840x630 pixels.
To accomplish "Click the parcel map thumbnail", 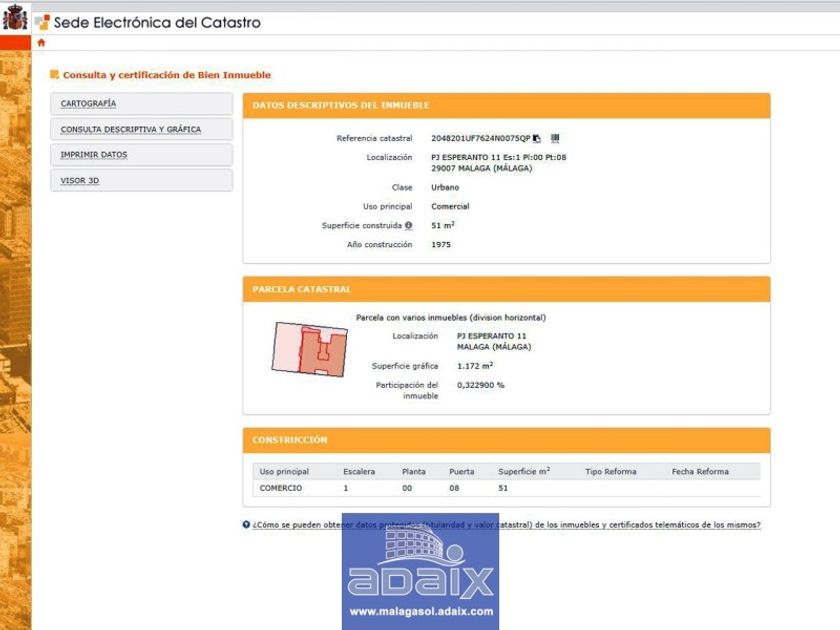I will tap(309, 348).
